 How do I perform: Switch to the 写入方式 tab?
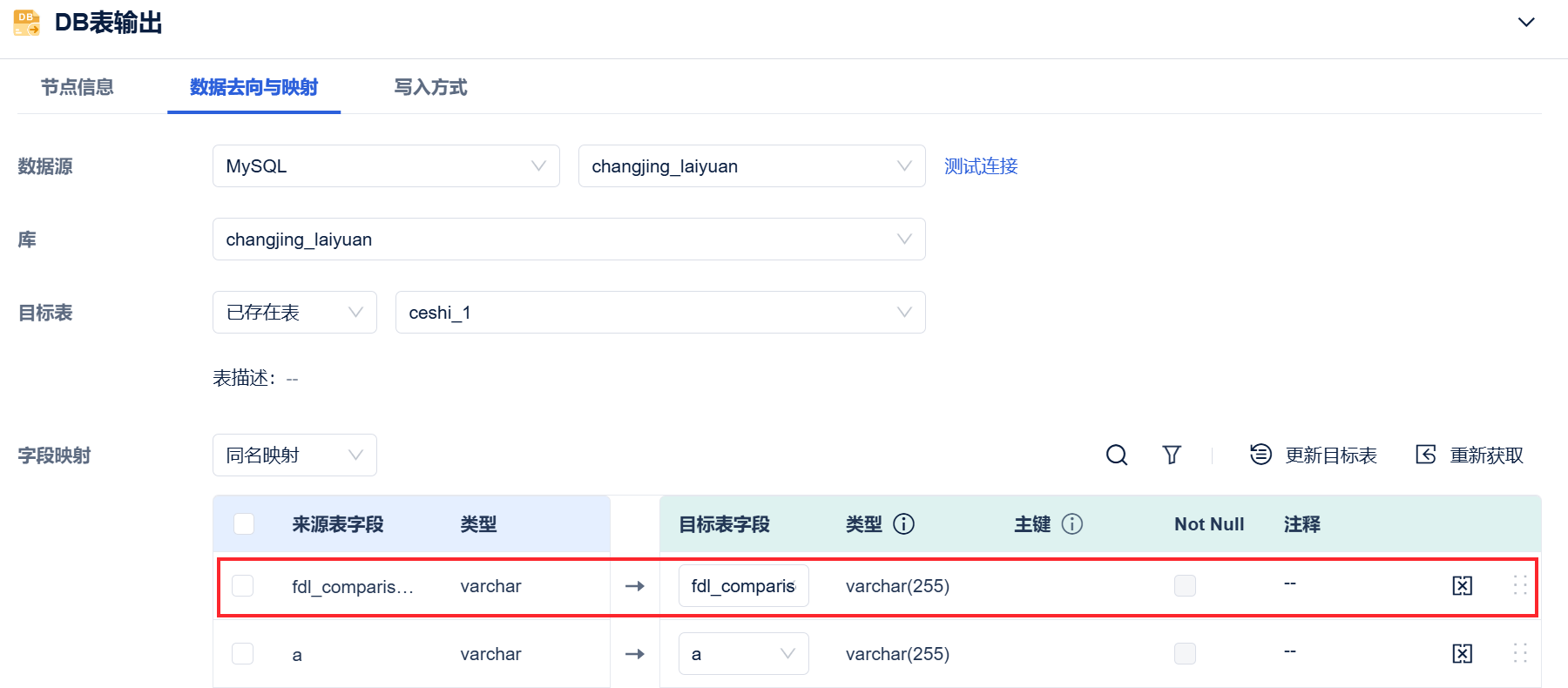coord(430,87)
